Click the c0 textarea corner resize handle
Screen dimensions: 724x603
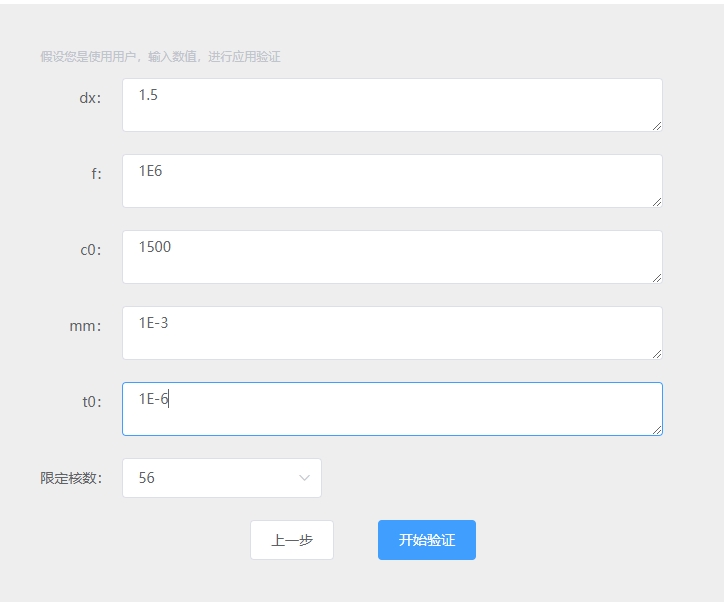656,277
